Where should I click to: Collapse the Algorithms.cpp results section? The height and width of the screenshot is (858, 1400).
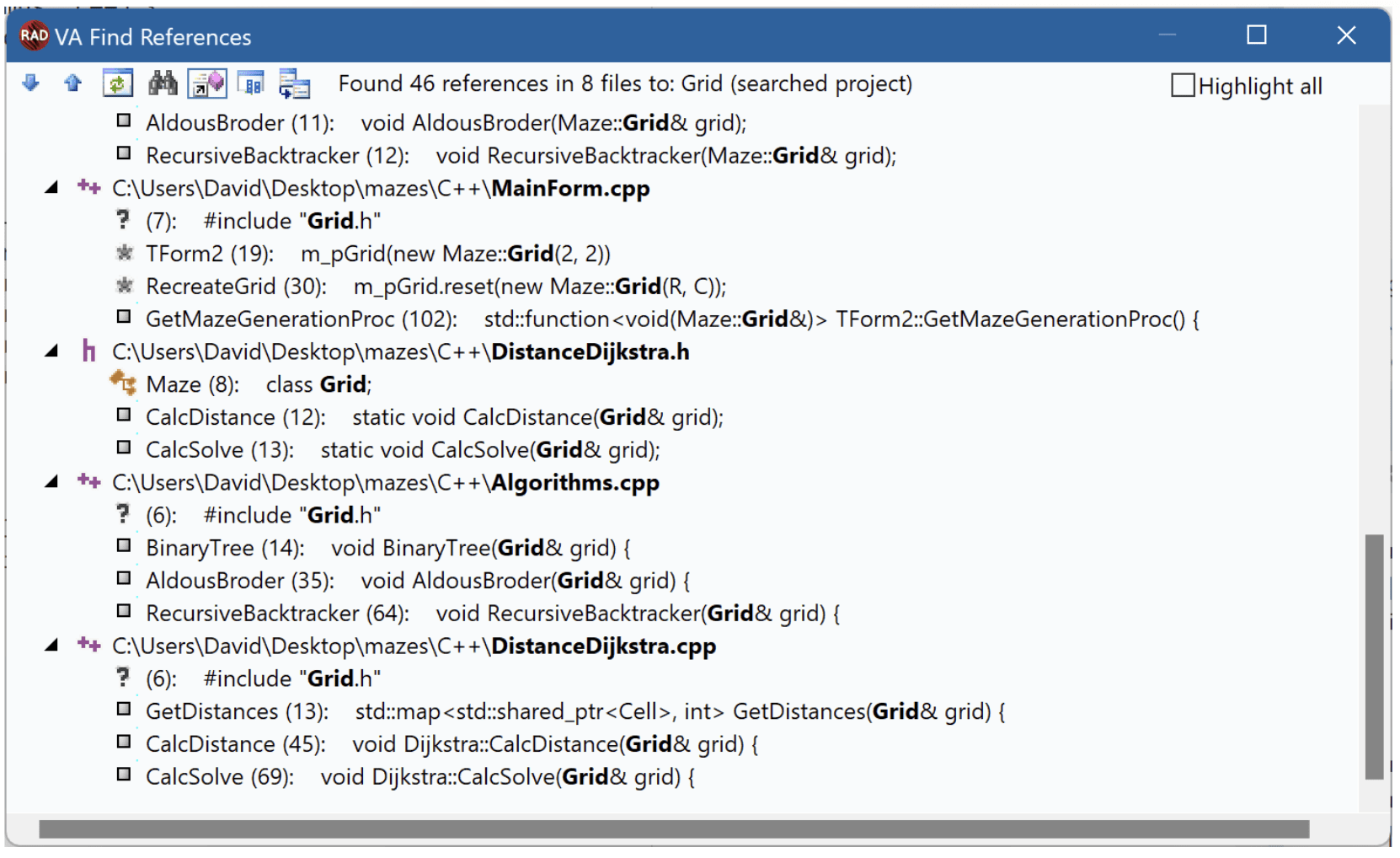[x=53, y=481]
